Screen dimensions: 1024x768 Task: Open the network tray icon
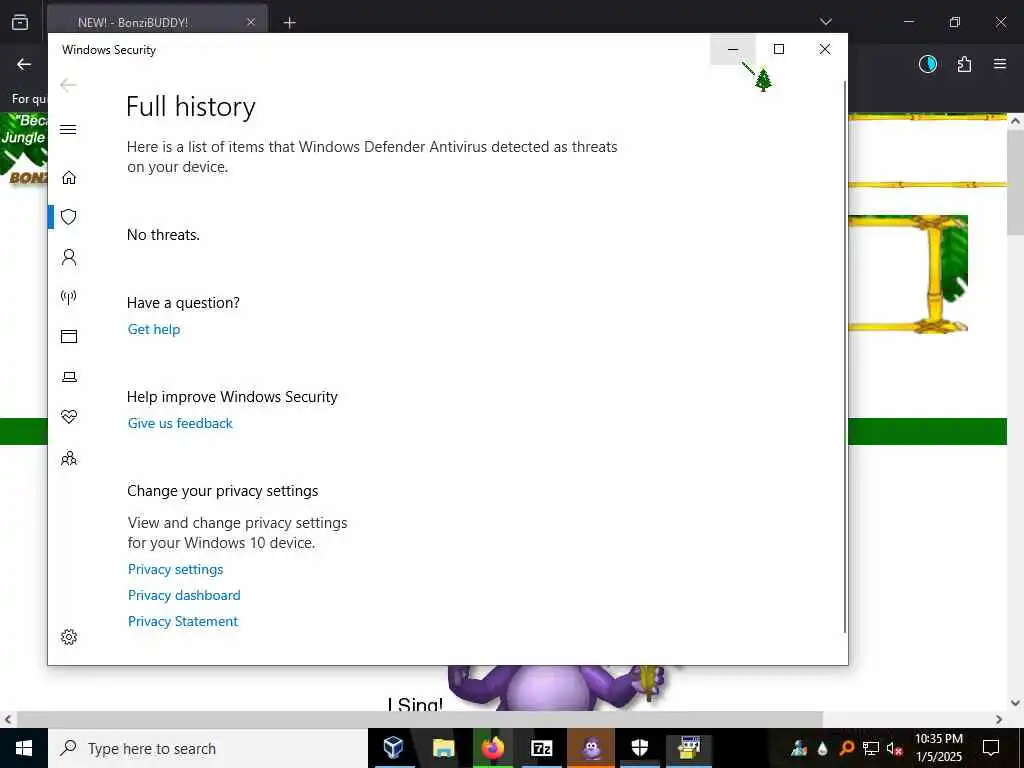(x=871, y=748)
